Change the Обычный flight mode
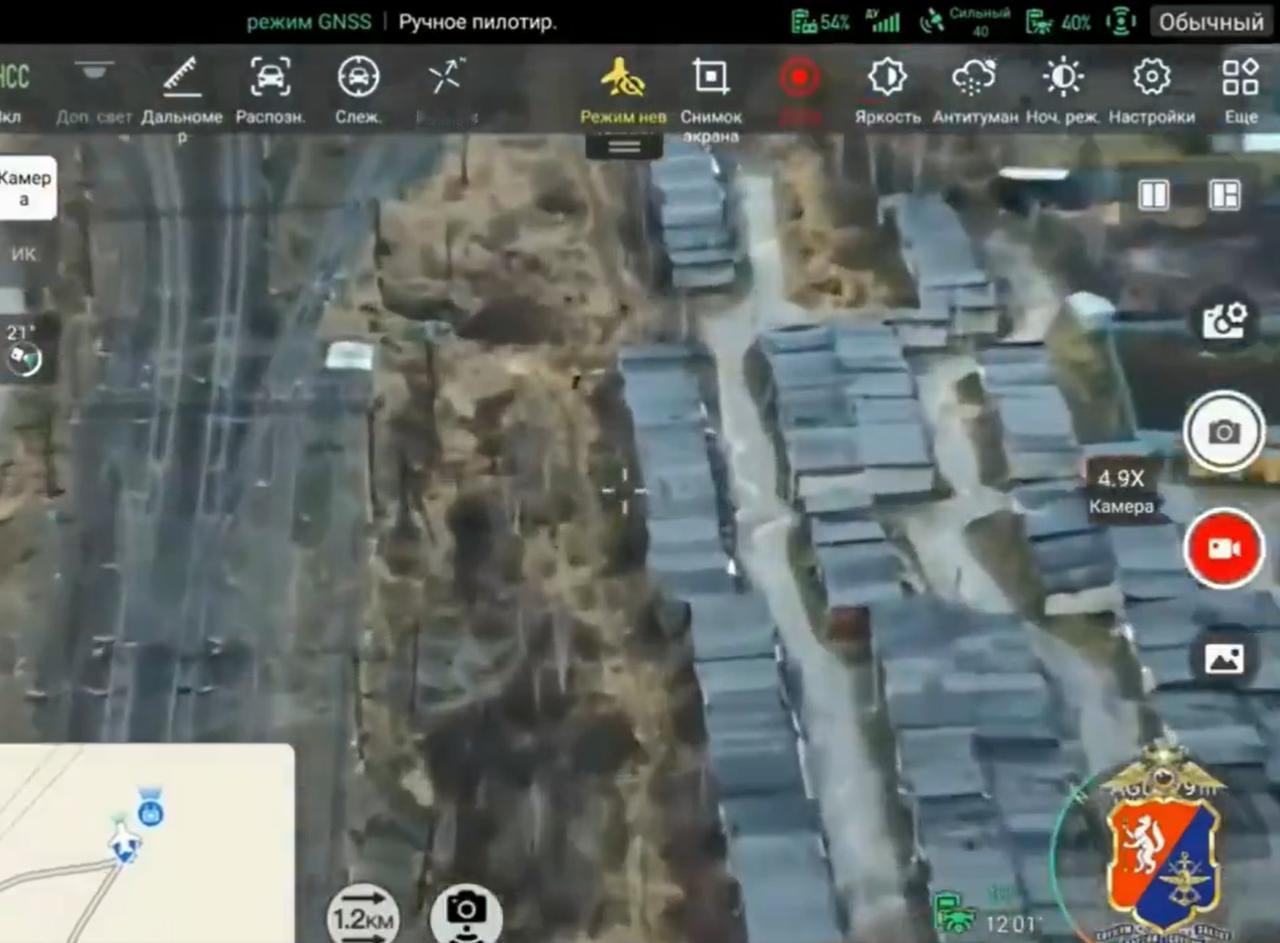The width and height of the screenshot is (1280, 943). 1212,22
